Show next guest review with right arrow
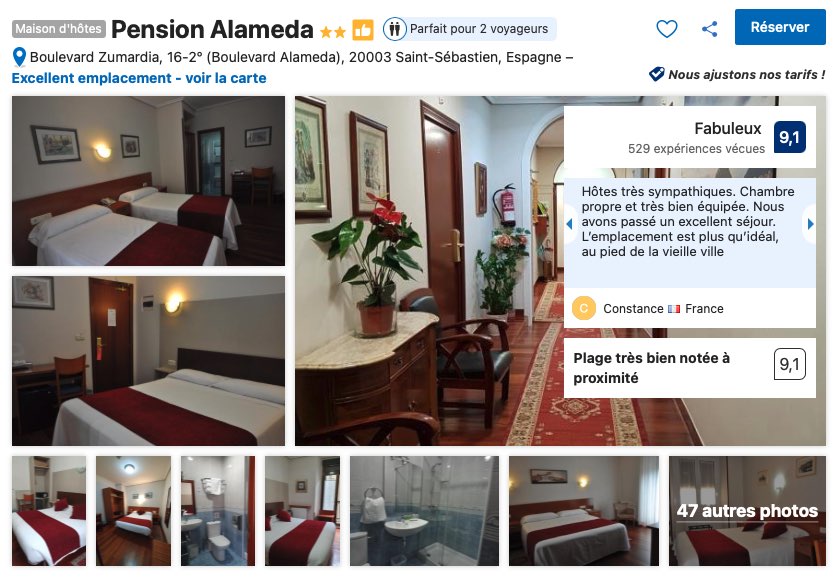Image resolution: width=840 pixels, height=580 pixels. click(x=810, y=224)
